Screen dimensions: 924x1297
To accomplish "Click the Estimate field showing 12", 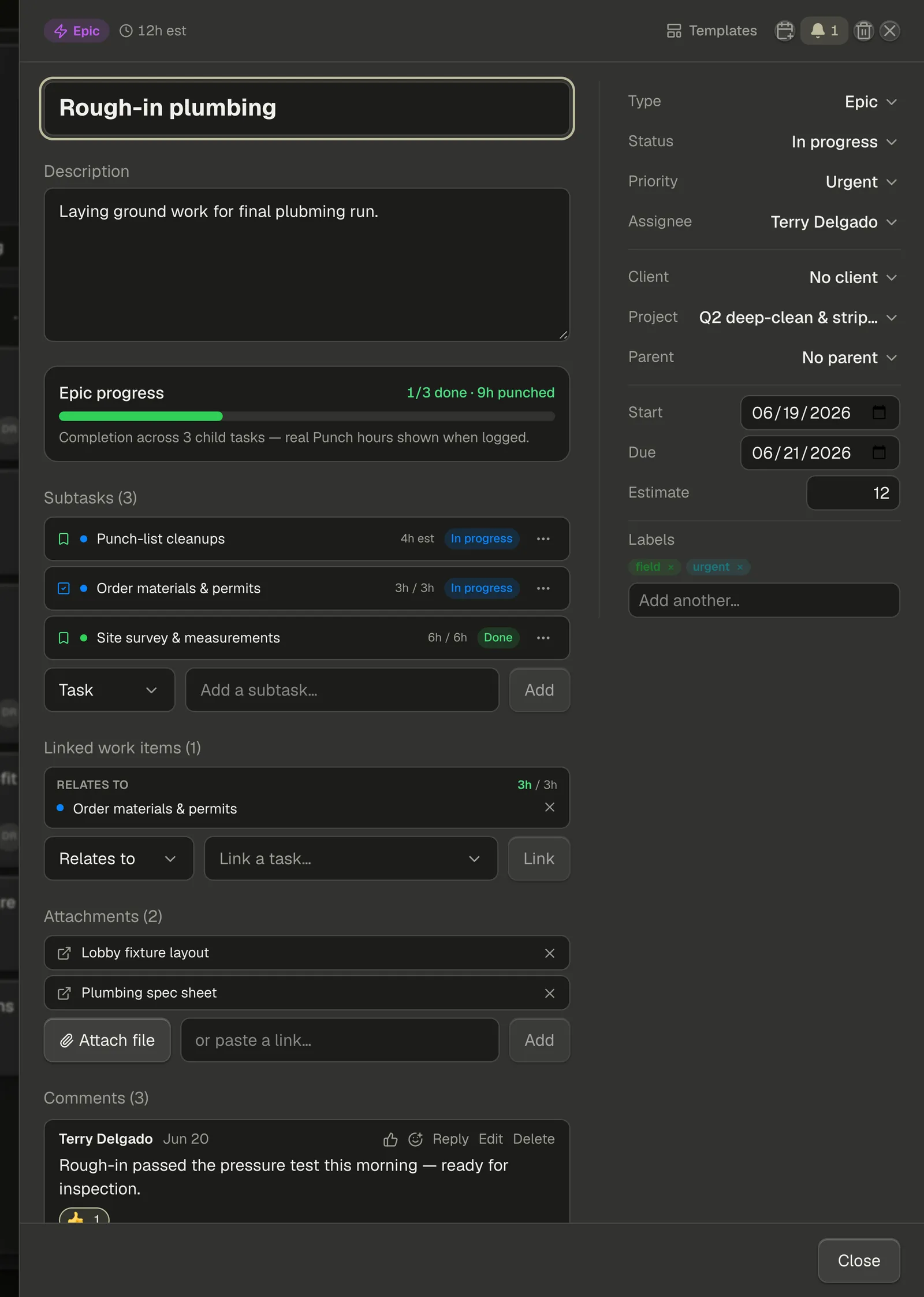I will [852, 493].
